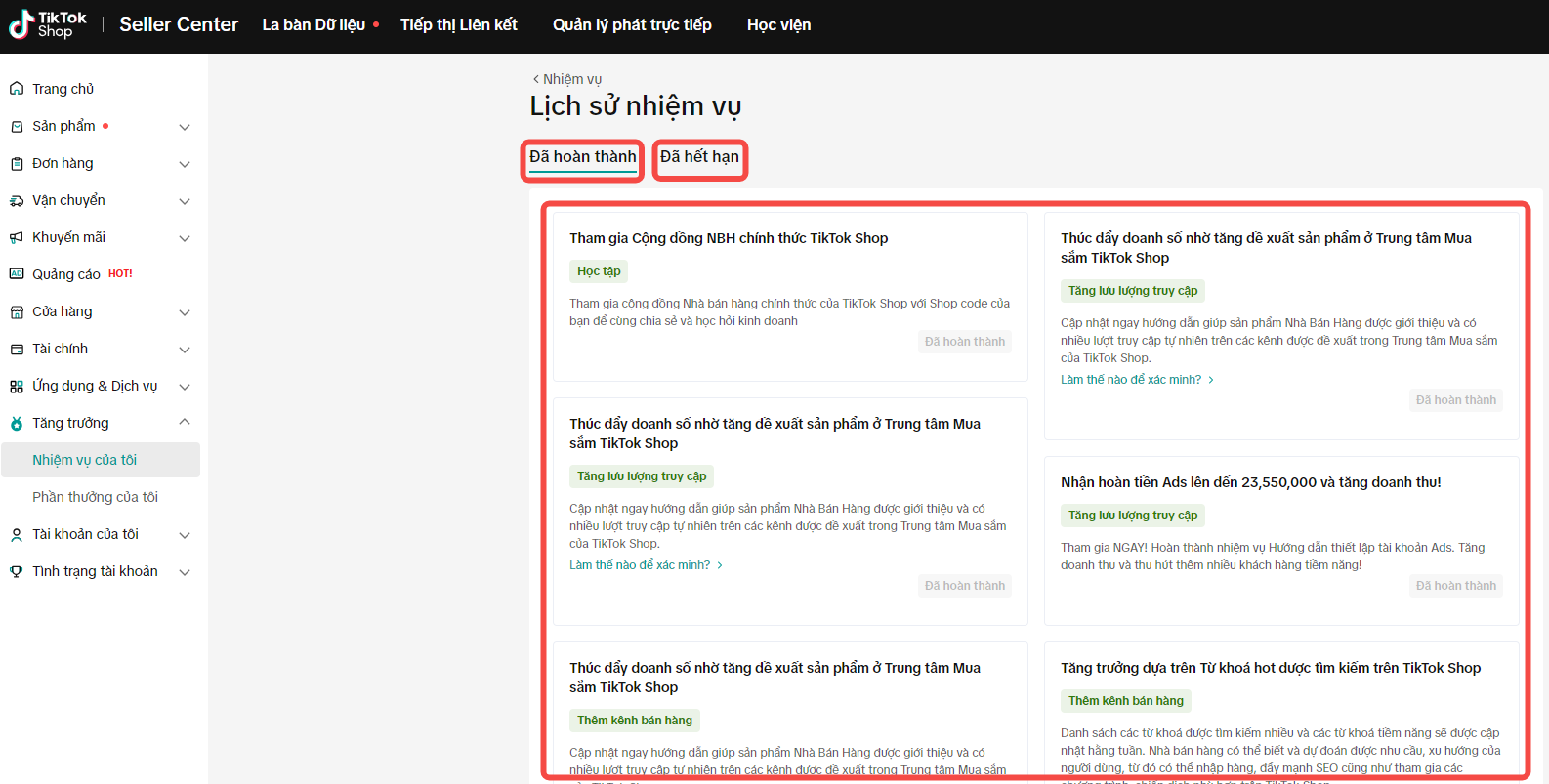The width and height of the screenshot is (1549, 784).
Task: Click the Tài chính wallet icon
Action: pos(17,350)
